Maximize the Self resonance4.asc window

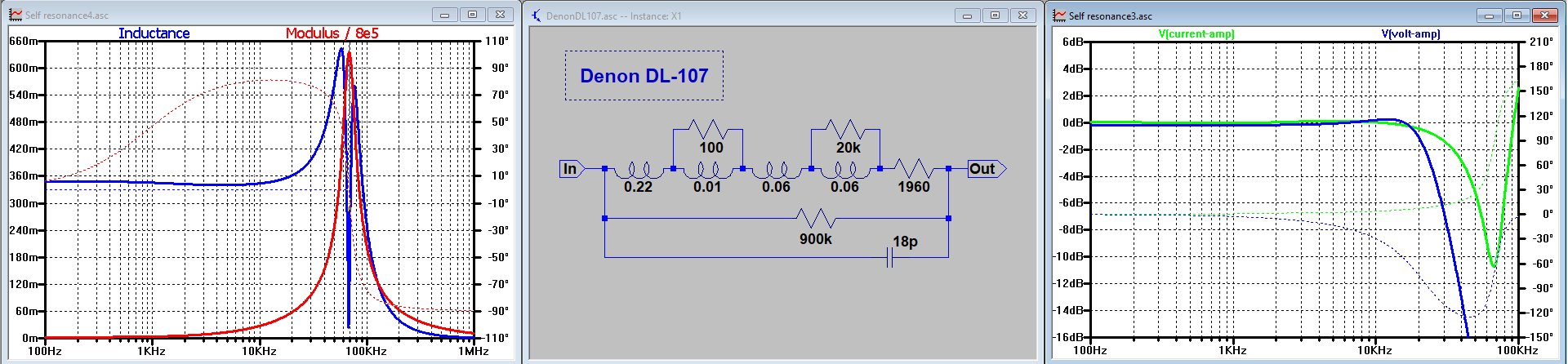coord(472,15)
